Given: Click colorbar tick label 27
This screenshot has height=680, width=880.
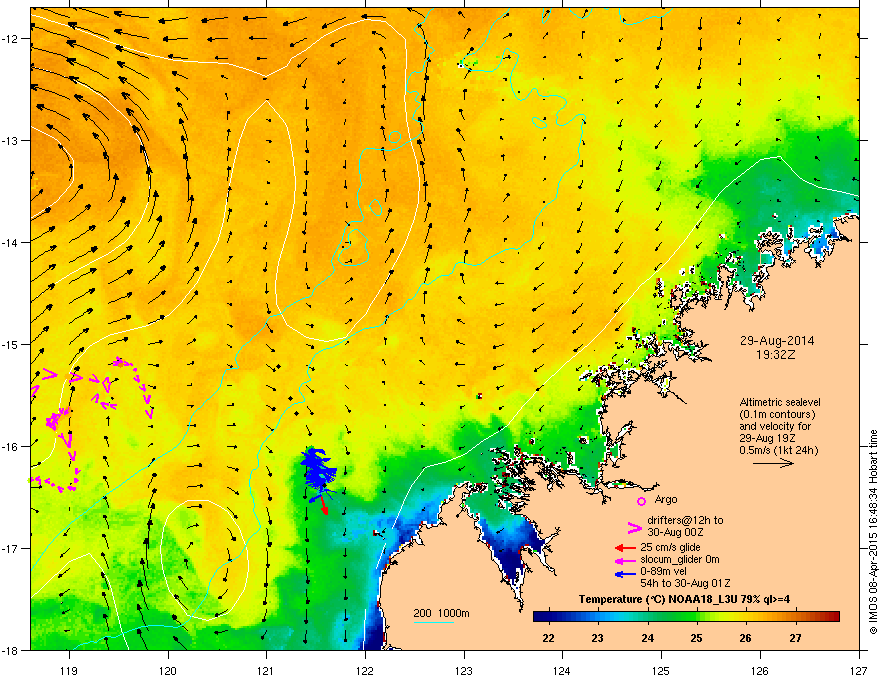Looking at the screenshot, I should click(795, 638).
